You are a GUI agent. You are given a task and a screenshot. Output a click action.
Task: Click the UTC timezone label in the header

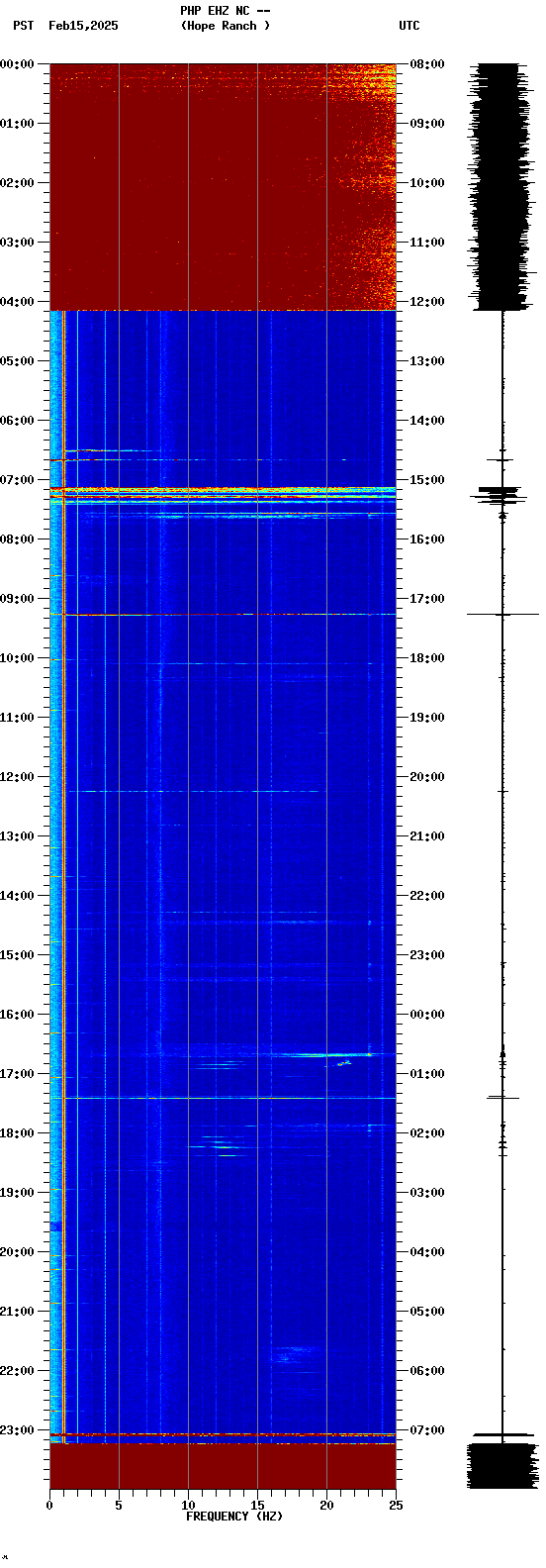[409, 26]
